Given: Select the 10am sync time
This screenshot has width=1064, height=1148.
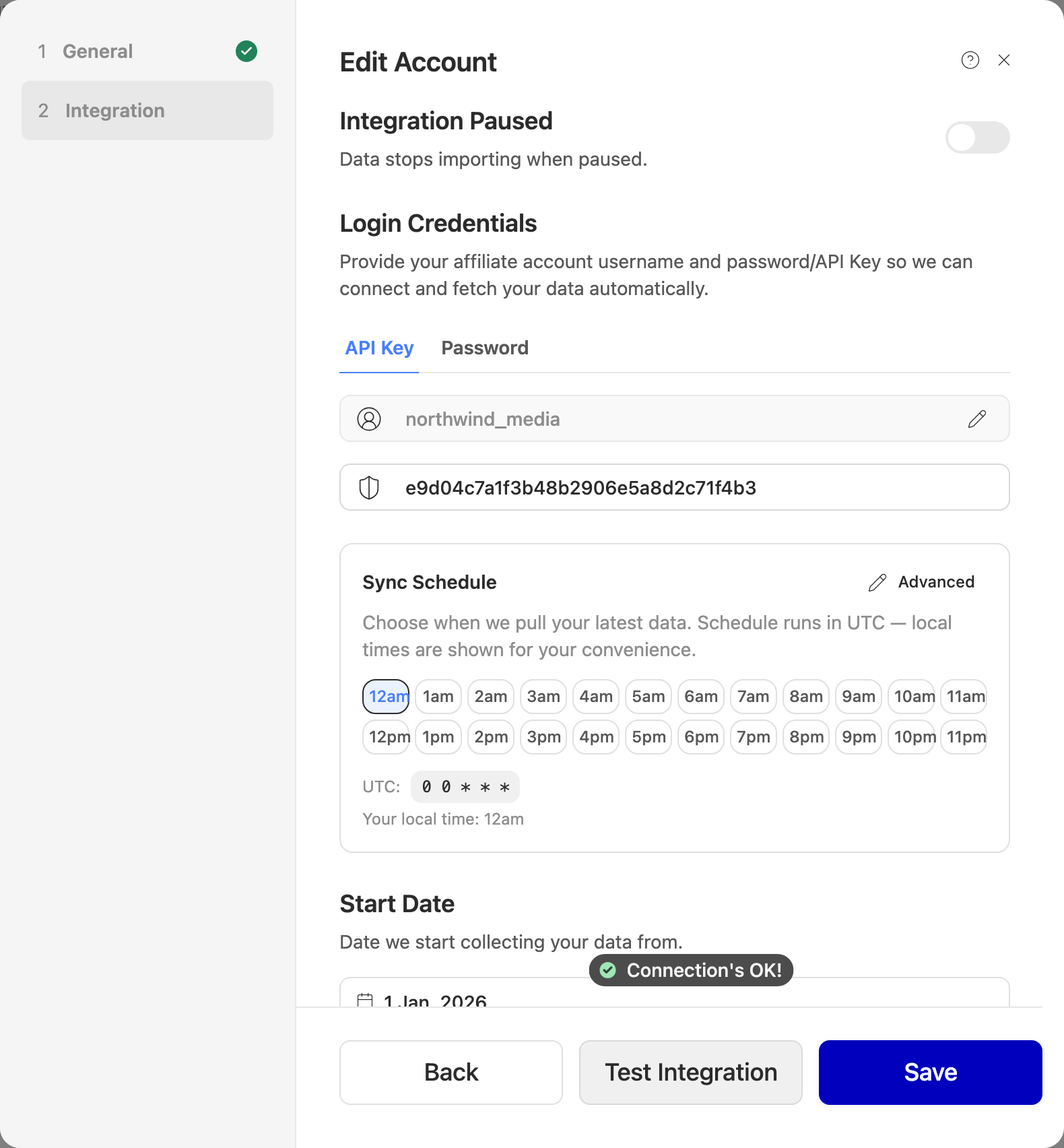Looking at the screenshot, I should (911, 697).
